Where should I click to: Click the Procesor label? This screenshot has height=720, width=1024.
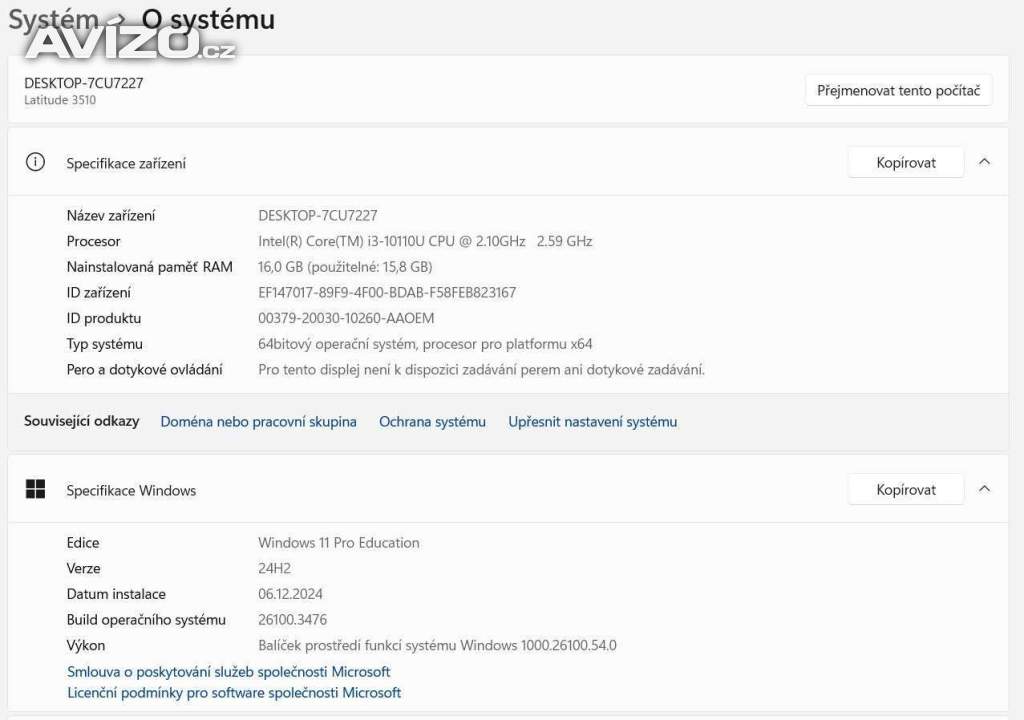click(93, 241)
